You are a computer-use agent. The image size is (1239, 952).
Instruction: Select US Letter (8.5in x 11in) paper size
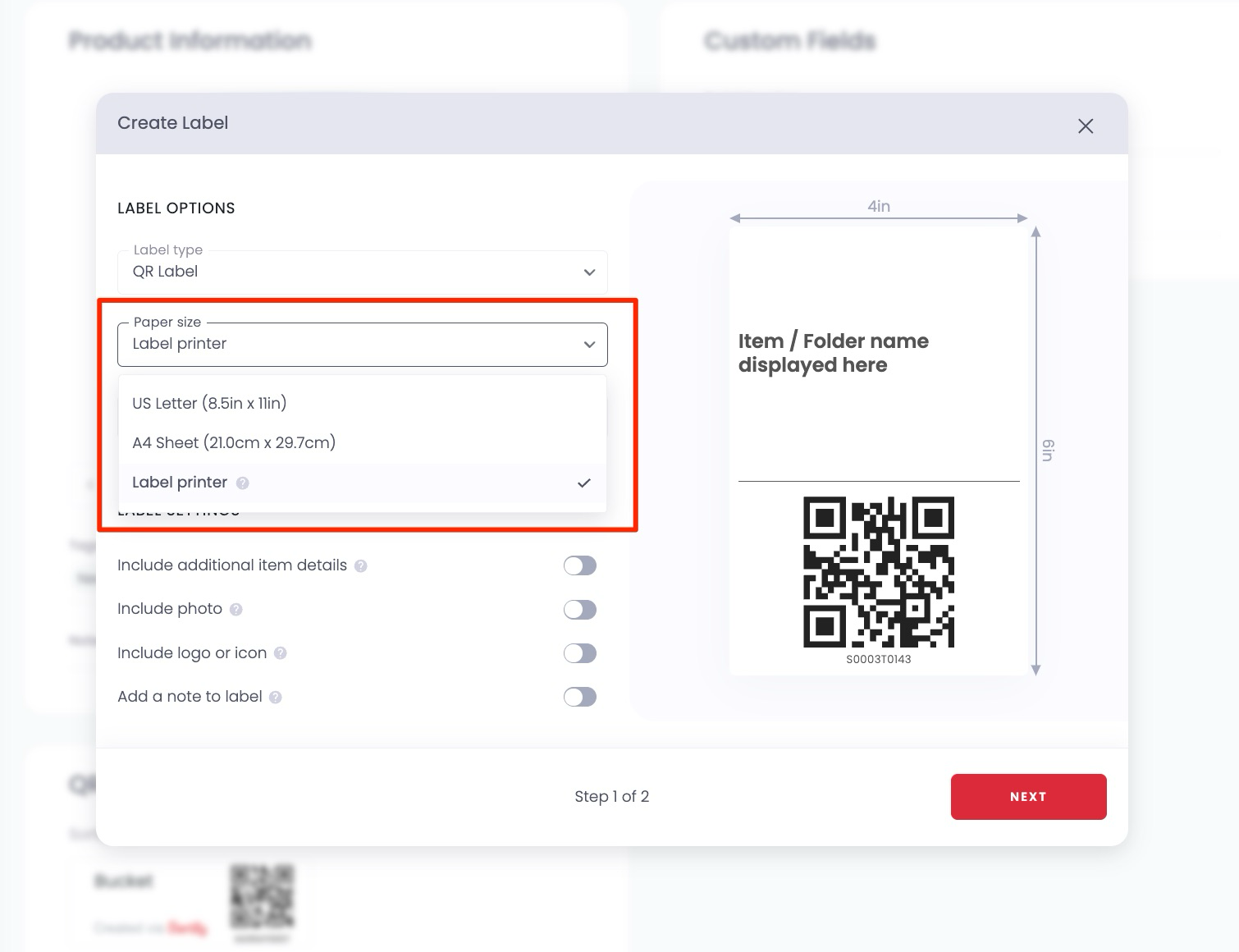pyautogui.click(x=210, y=403)
